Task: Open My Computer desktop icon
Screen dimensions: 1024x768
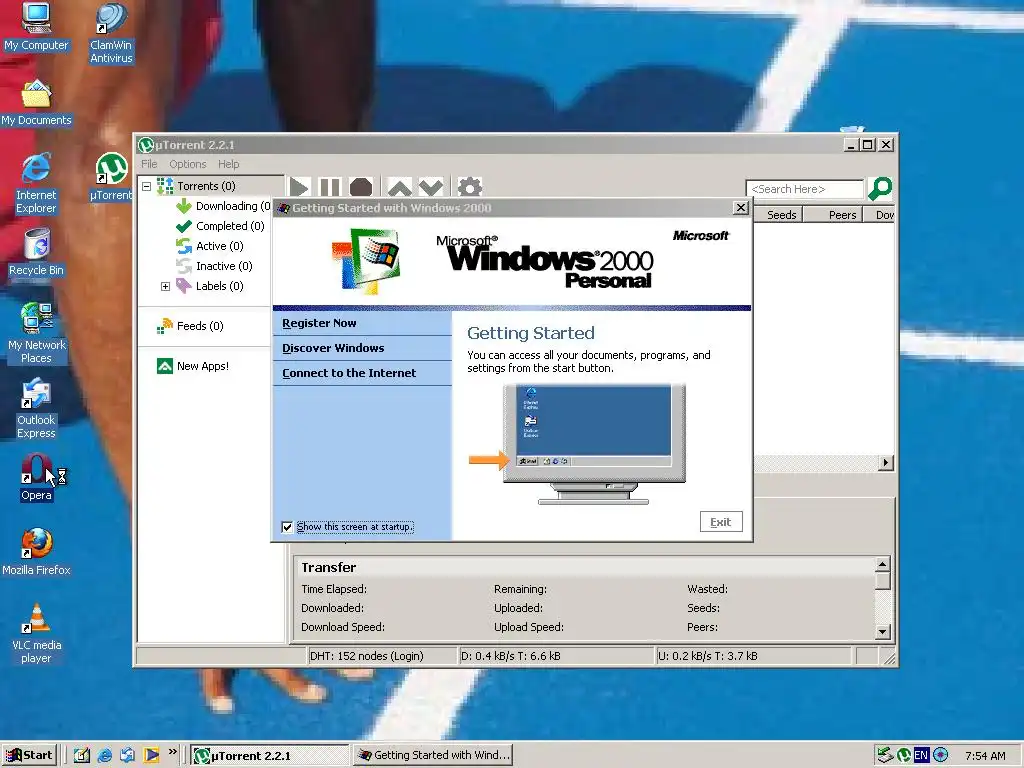Action: [36, 26]
